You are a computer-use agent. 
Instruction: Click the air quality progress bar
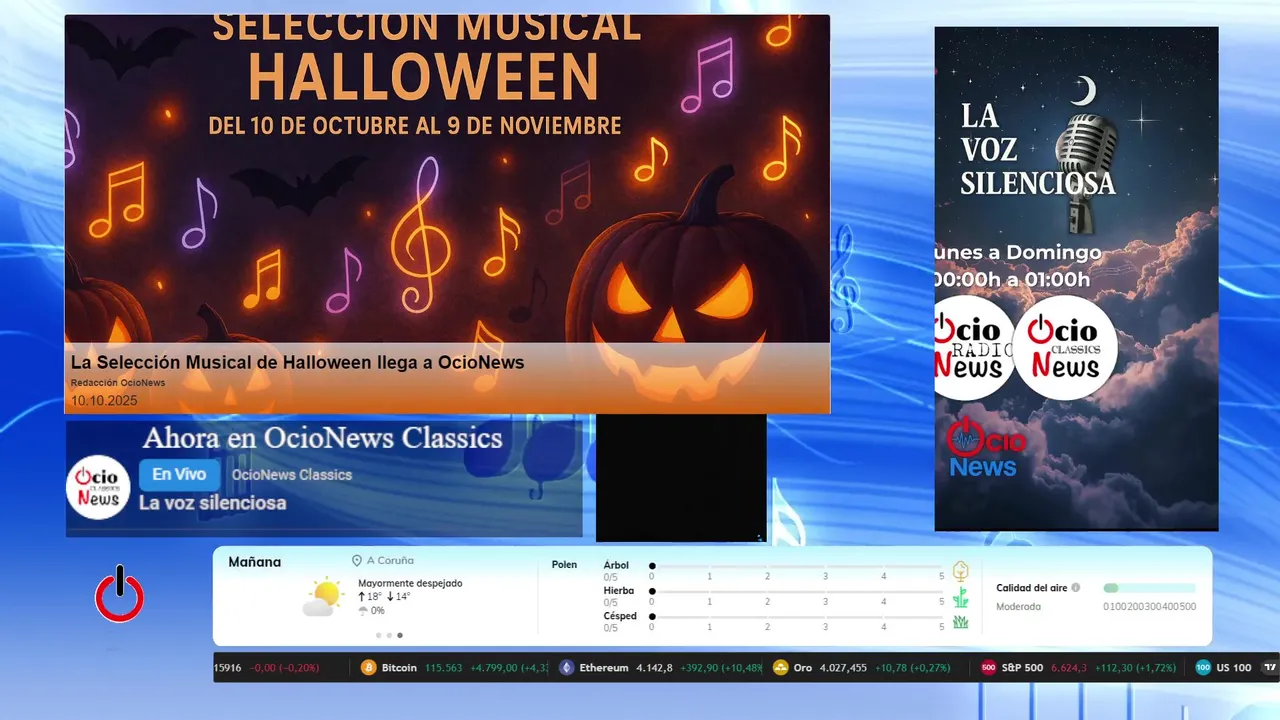pos(1149,588)
